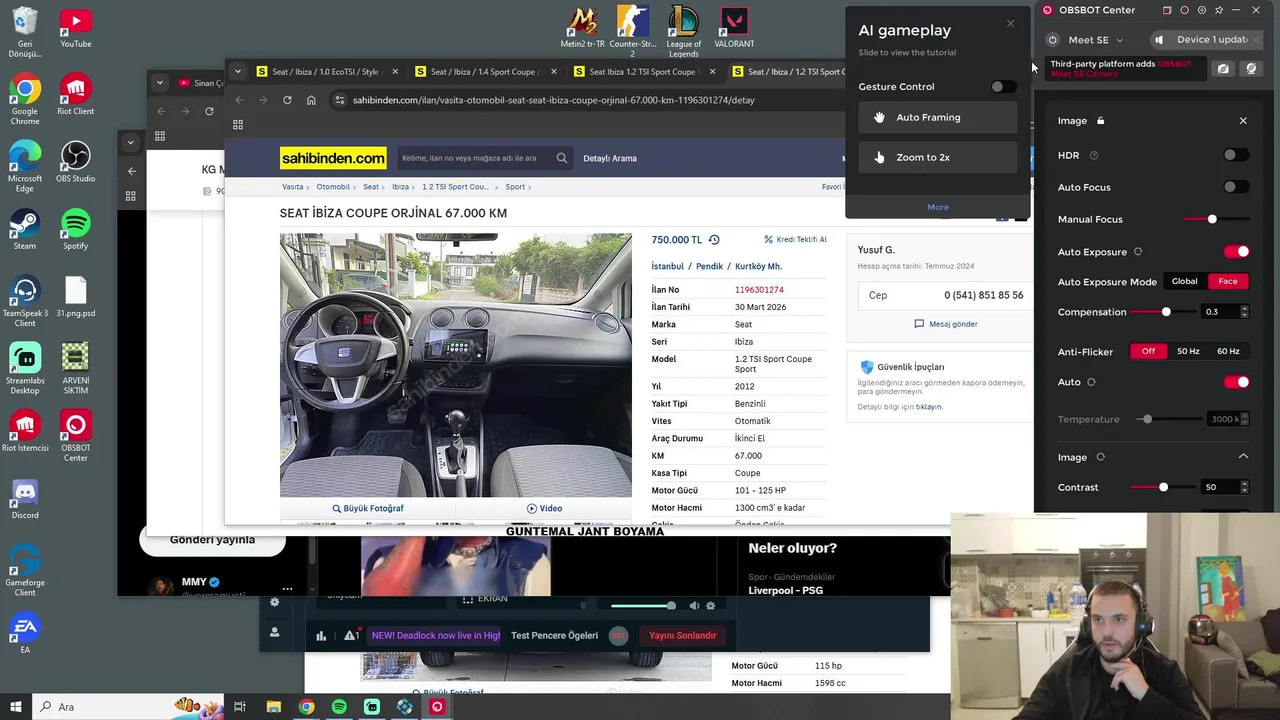The width and height of the screenshot is (1280, 720).
Task: Open File Explorer from the taskbar
Action: (274, 707)
